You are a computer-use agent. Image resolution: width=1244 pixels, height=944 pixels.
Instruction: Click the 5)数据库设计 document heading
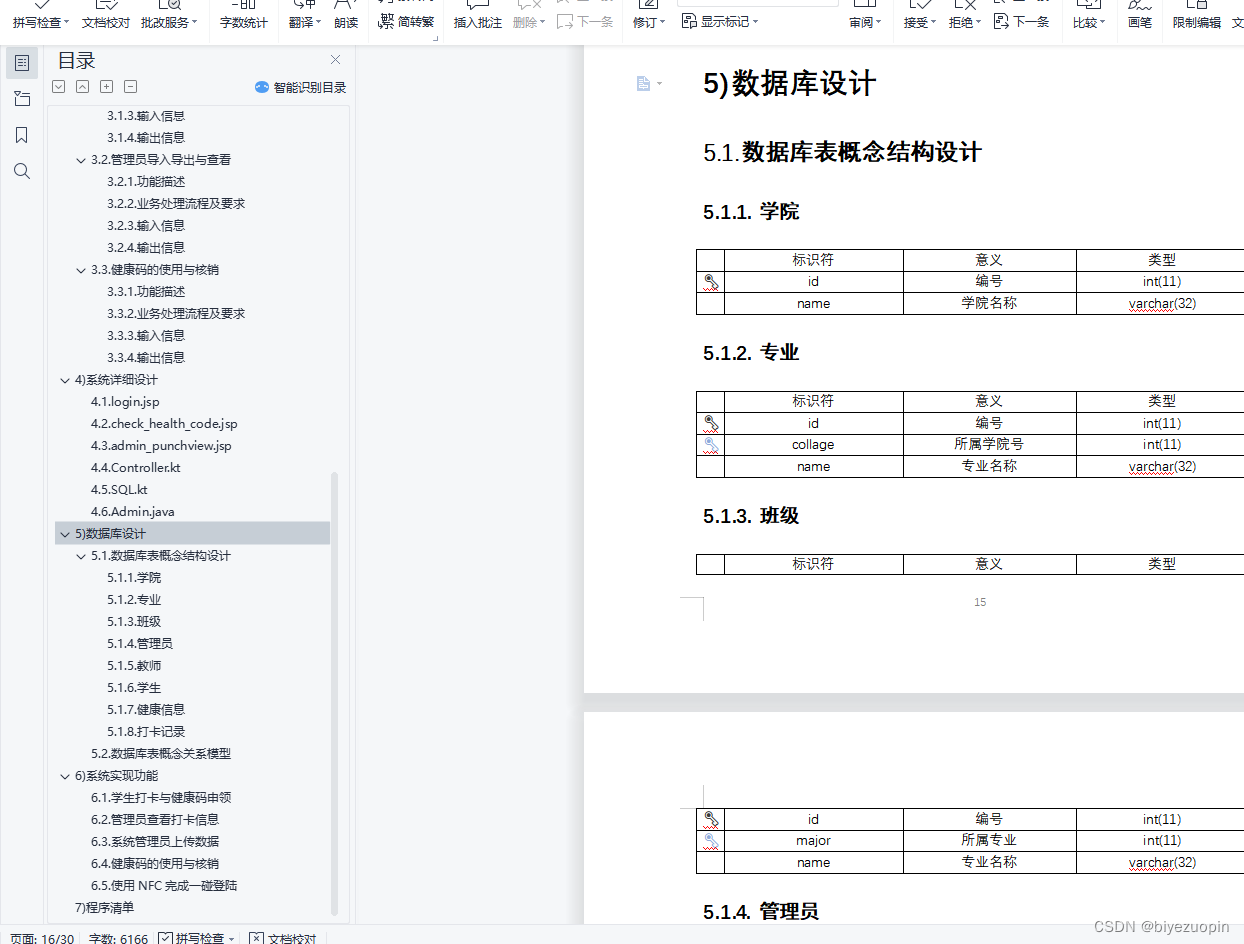click(x=789, y=83)
